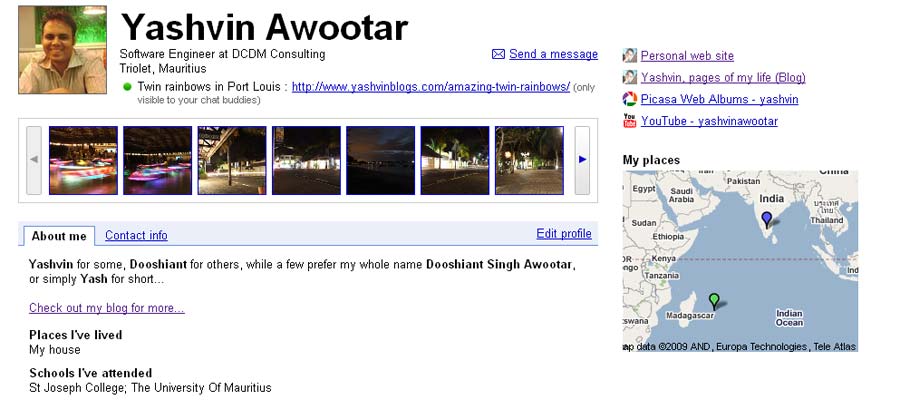The image size is (900, 419).
Task: Advance photo strip with right arrow
Action: tap(582, 160)
